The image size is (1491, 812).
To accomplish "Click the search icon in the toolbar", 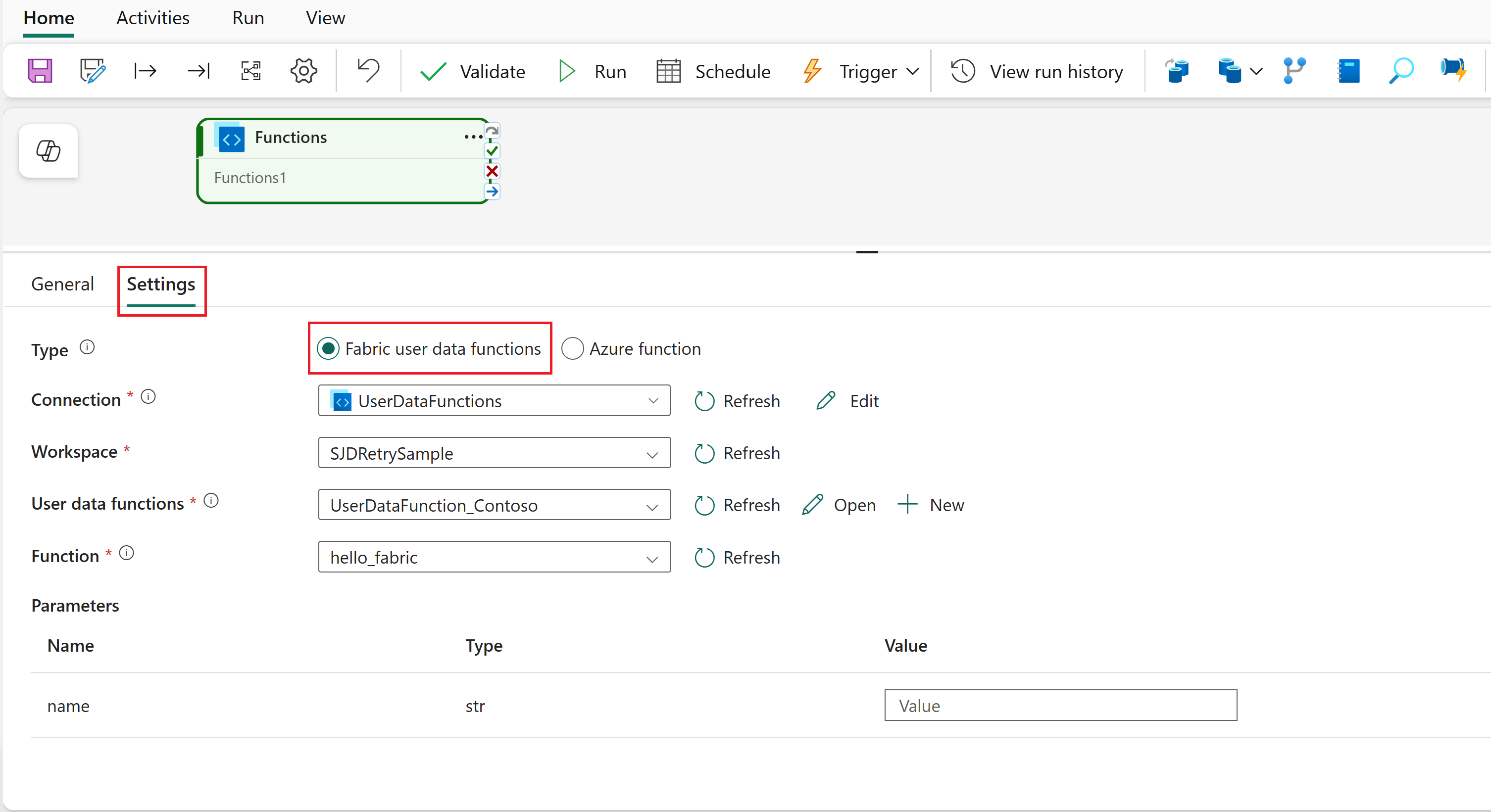I will [1401, 71].
